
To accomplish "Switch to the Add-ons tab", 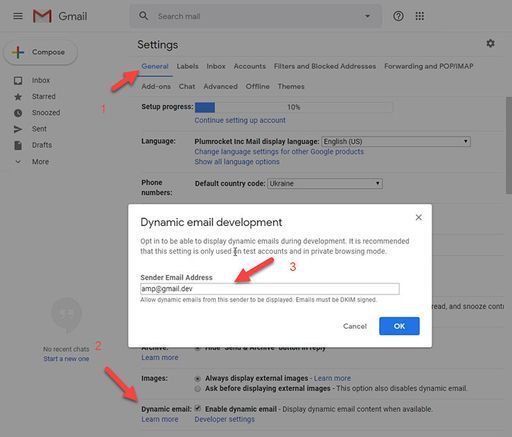I will point(156,87).
